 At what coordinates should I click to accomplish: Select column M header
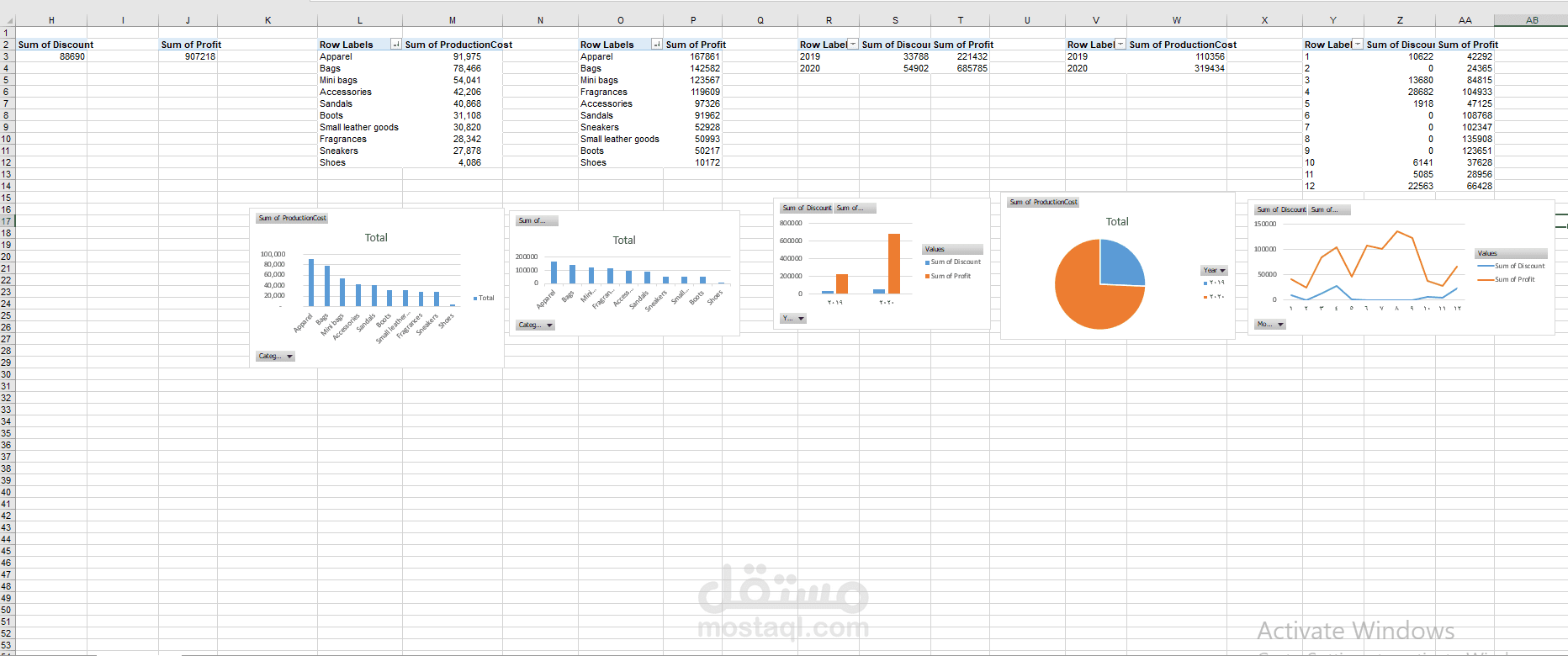[453, 20]
